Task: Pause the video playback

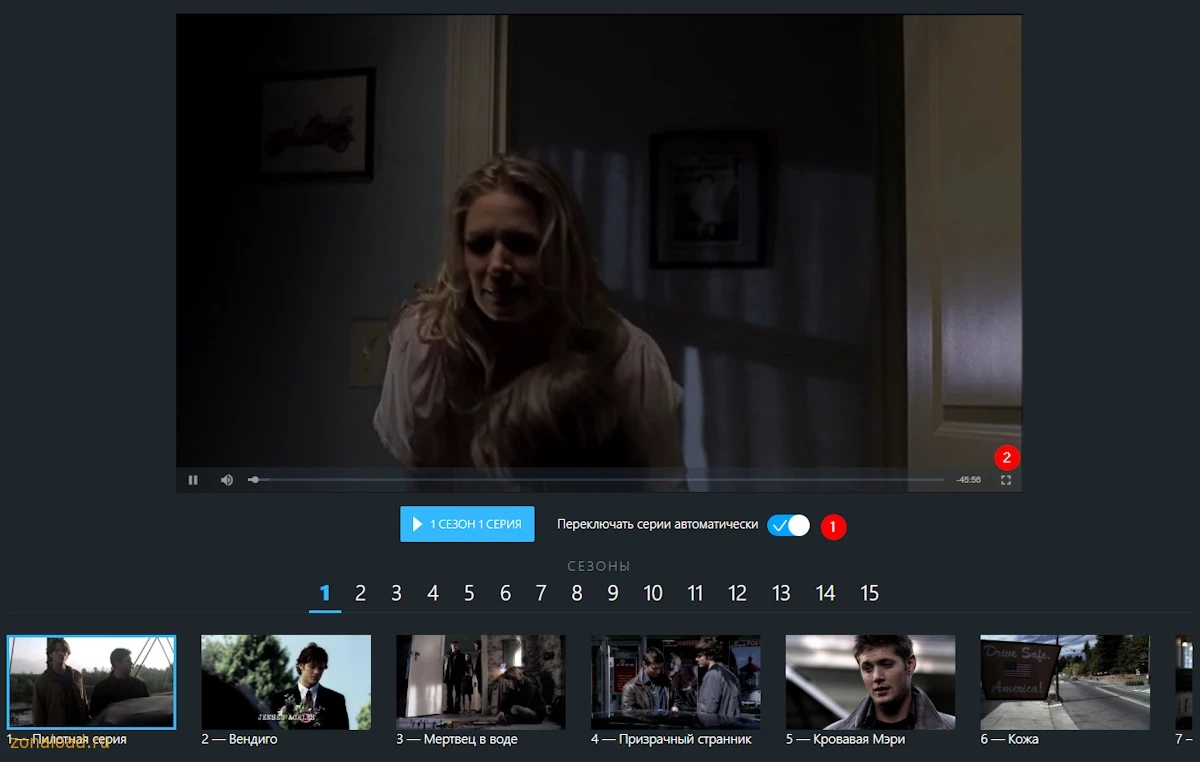Action: click(x=193, y=480)
